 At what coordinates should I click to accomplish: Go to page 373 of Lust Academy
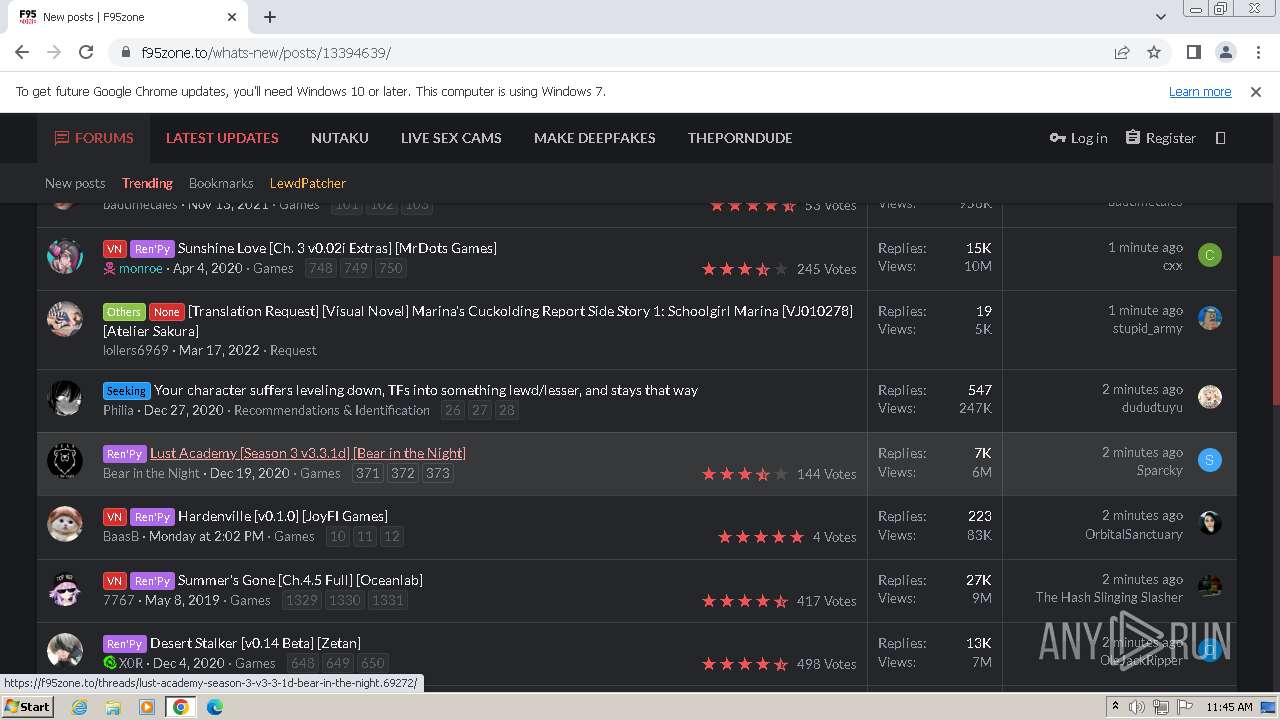click(438, 473)
